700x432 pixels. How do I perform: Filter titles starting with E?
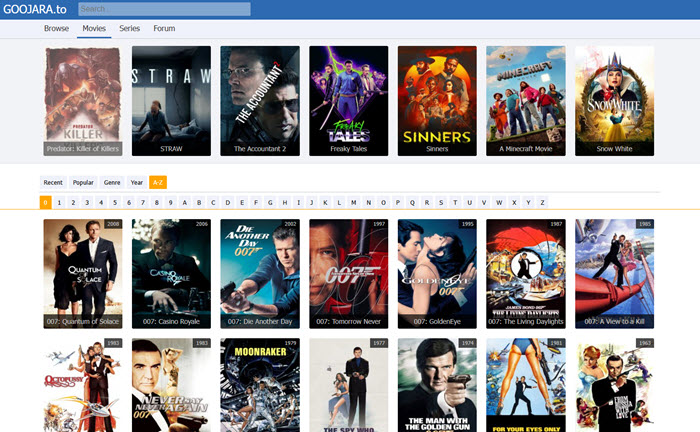tap(242, 203)
